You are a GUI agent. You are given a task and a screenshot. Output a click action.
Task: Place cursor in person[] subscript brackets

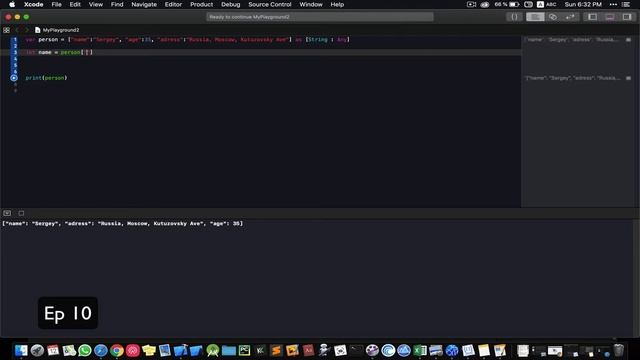tap(87, 52)
